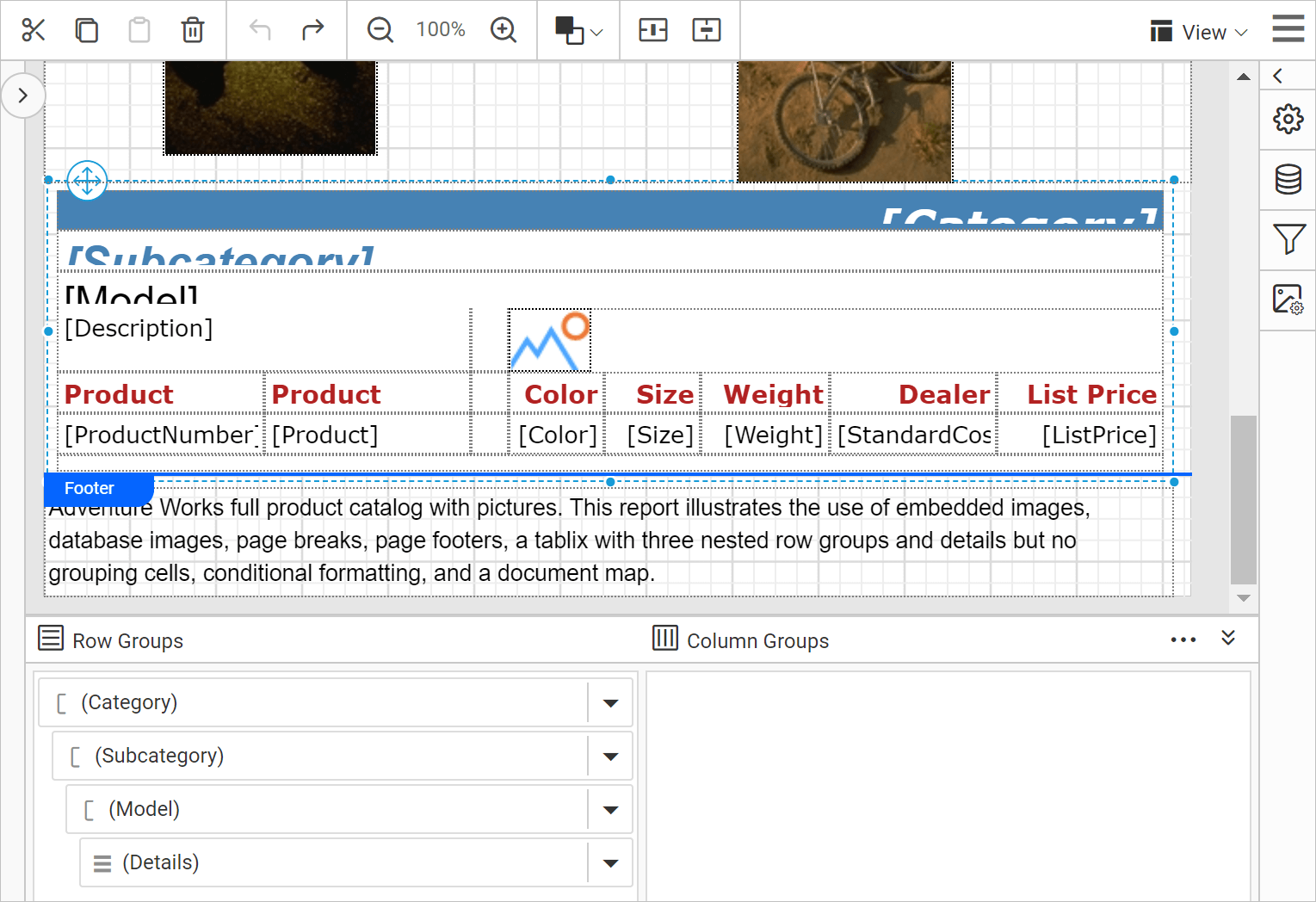Click the scroll down arrow
Screen dimensions: 1316x902
[1244, 597]
